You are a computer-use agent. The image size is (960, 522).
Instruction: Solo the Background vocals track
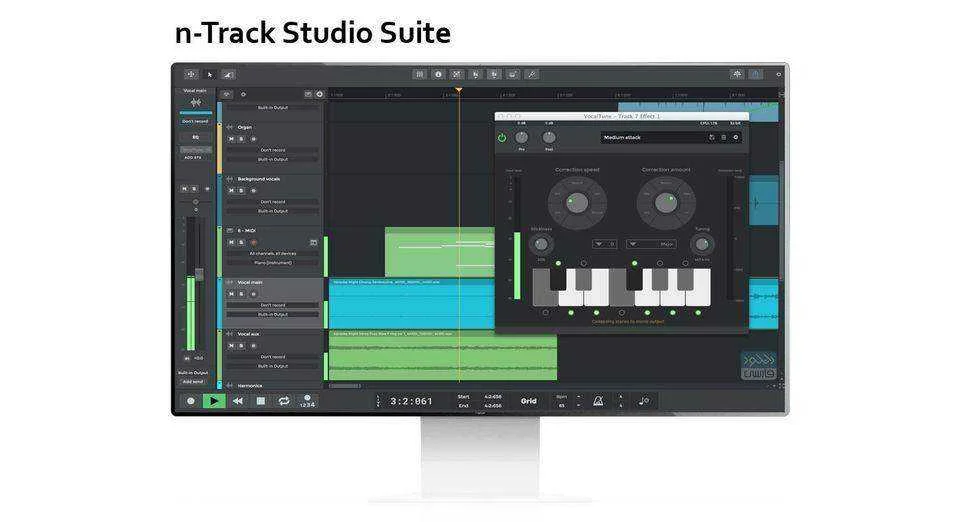point(241,191)
